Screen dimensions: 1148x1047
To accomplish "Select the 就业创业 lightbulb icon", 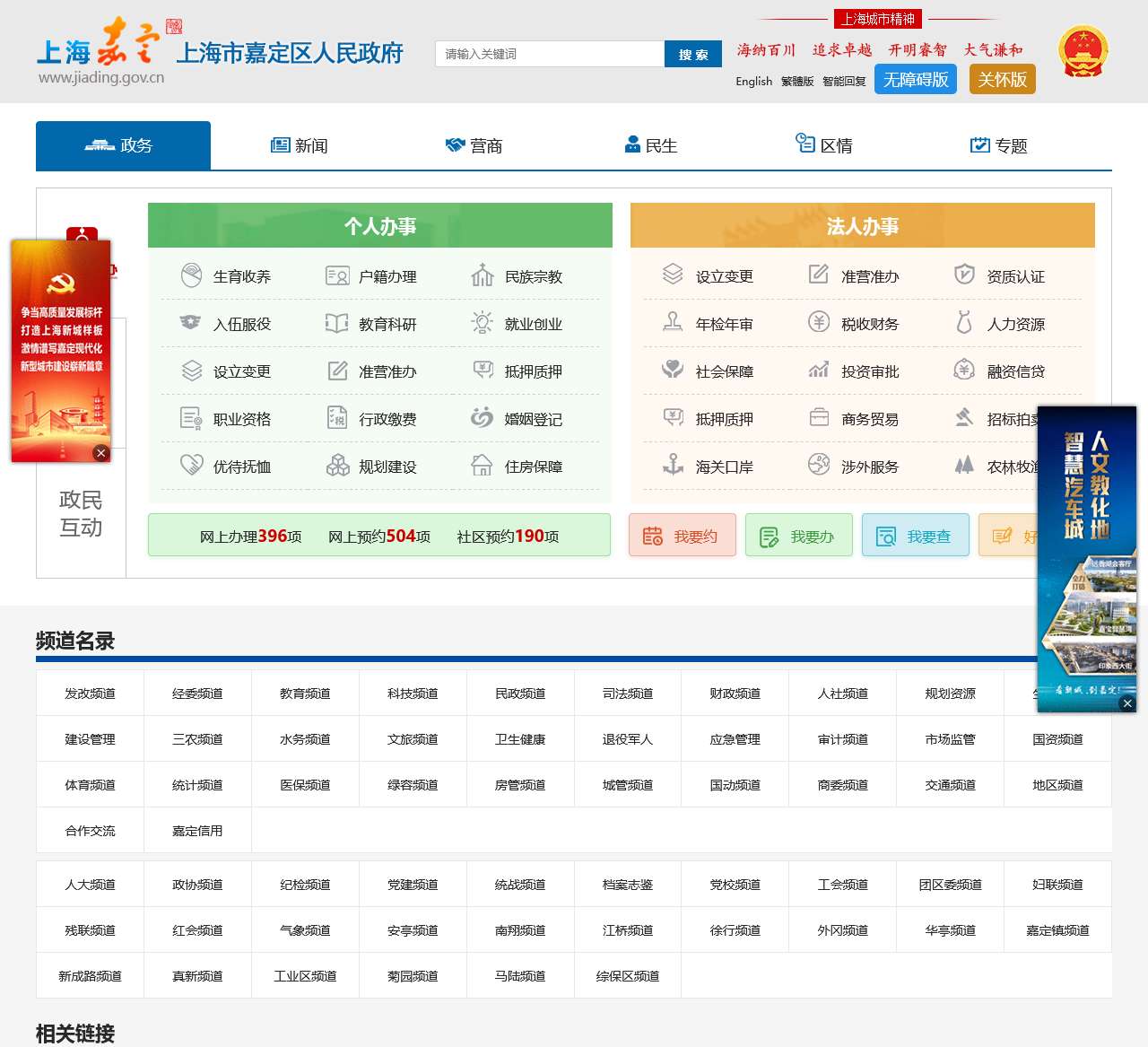I will pyautogui.click(x=483, y=323).
